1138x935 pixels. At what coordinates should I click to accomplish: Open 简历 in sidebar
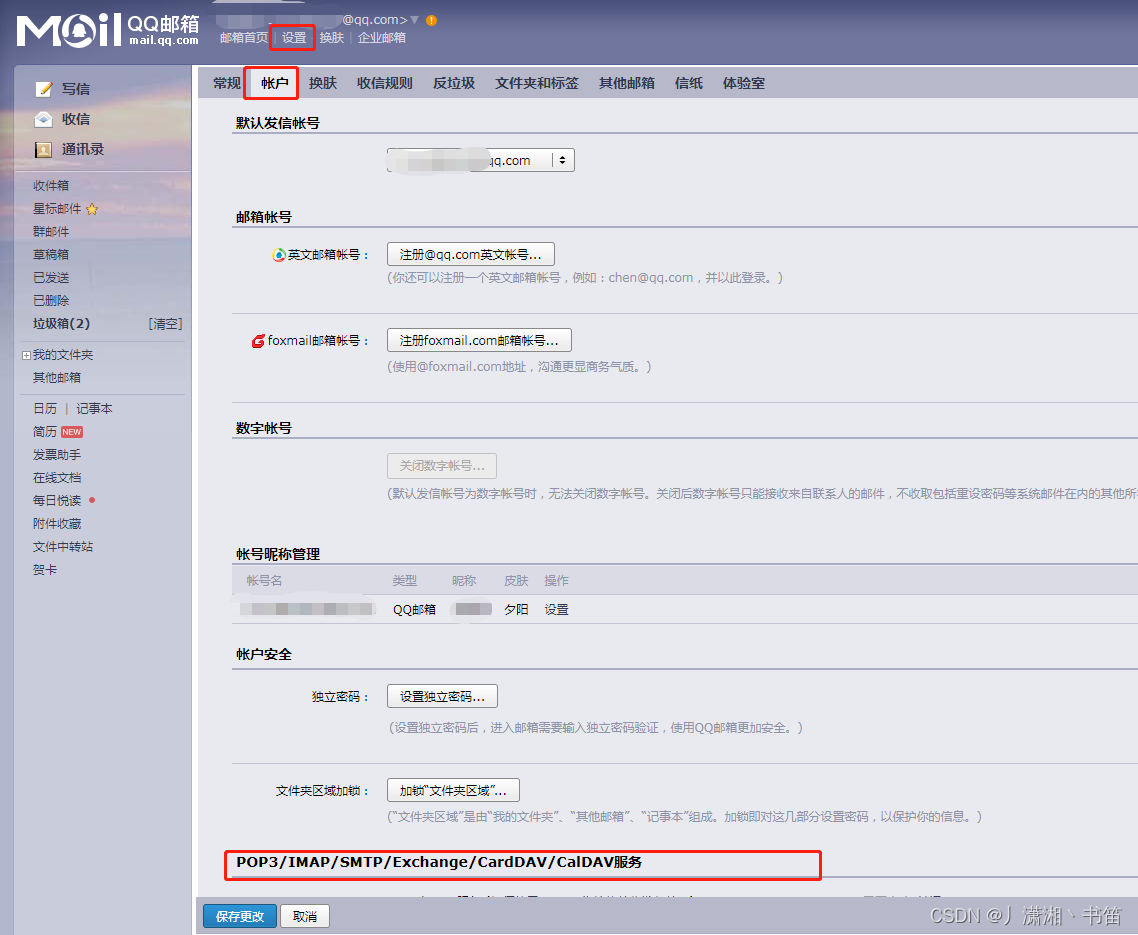pos(45,432)
